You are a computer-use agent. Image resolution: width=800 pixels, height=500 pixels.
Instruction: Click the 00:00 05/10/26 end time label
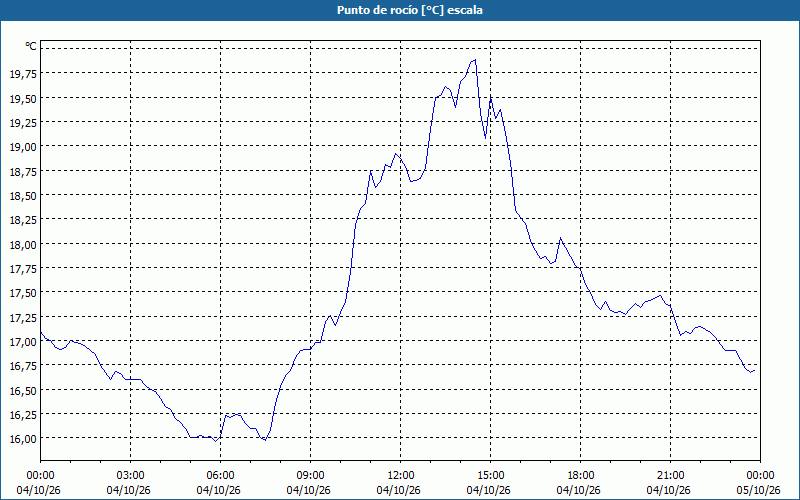coord(758,483)
